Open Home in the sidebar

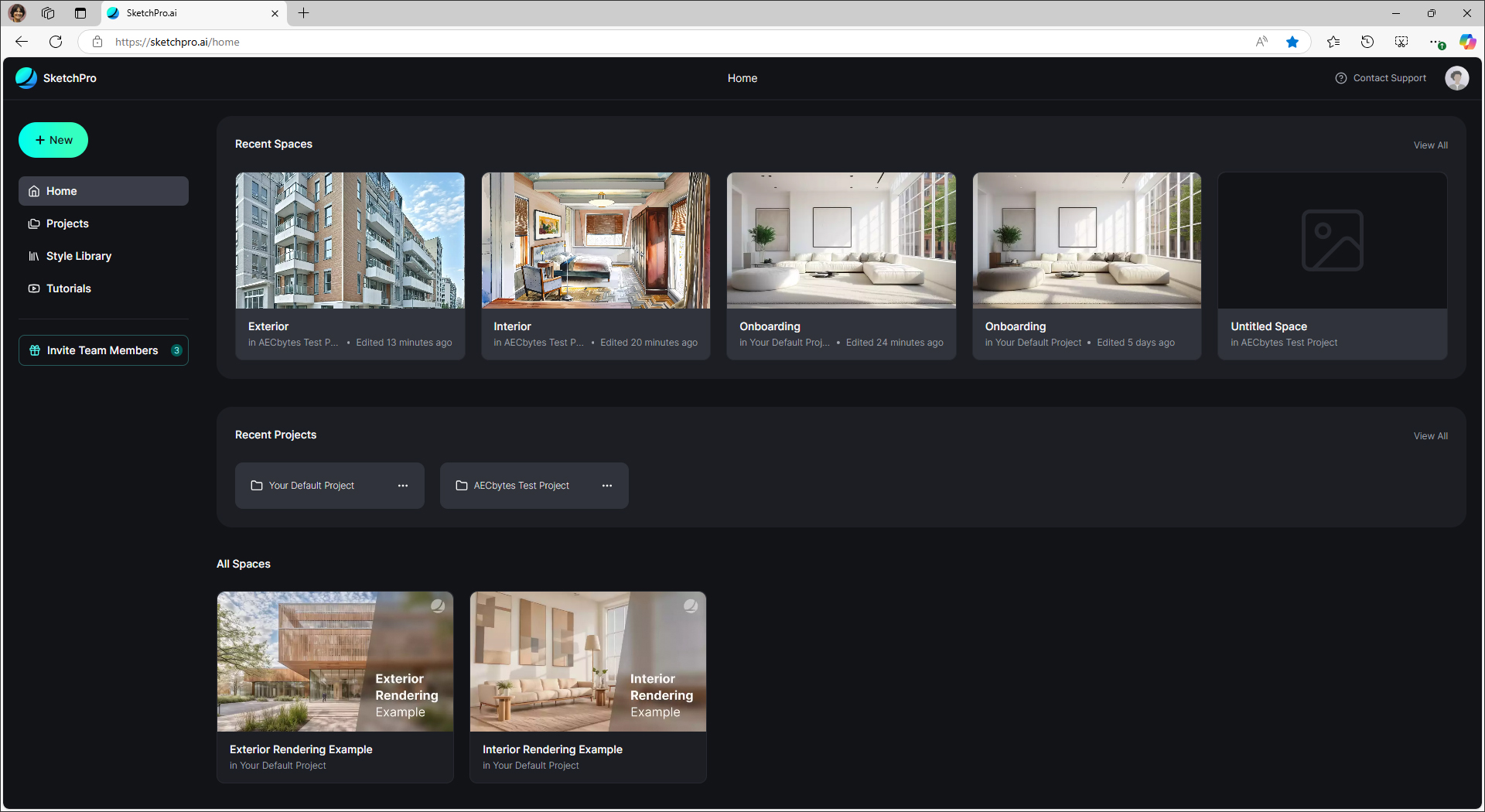(x=104, y=191)
